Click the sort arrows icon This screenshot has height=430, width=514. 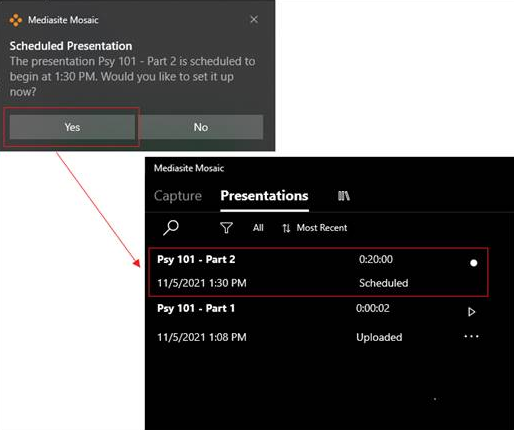[286, 228]
